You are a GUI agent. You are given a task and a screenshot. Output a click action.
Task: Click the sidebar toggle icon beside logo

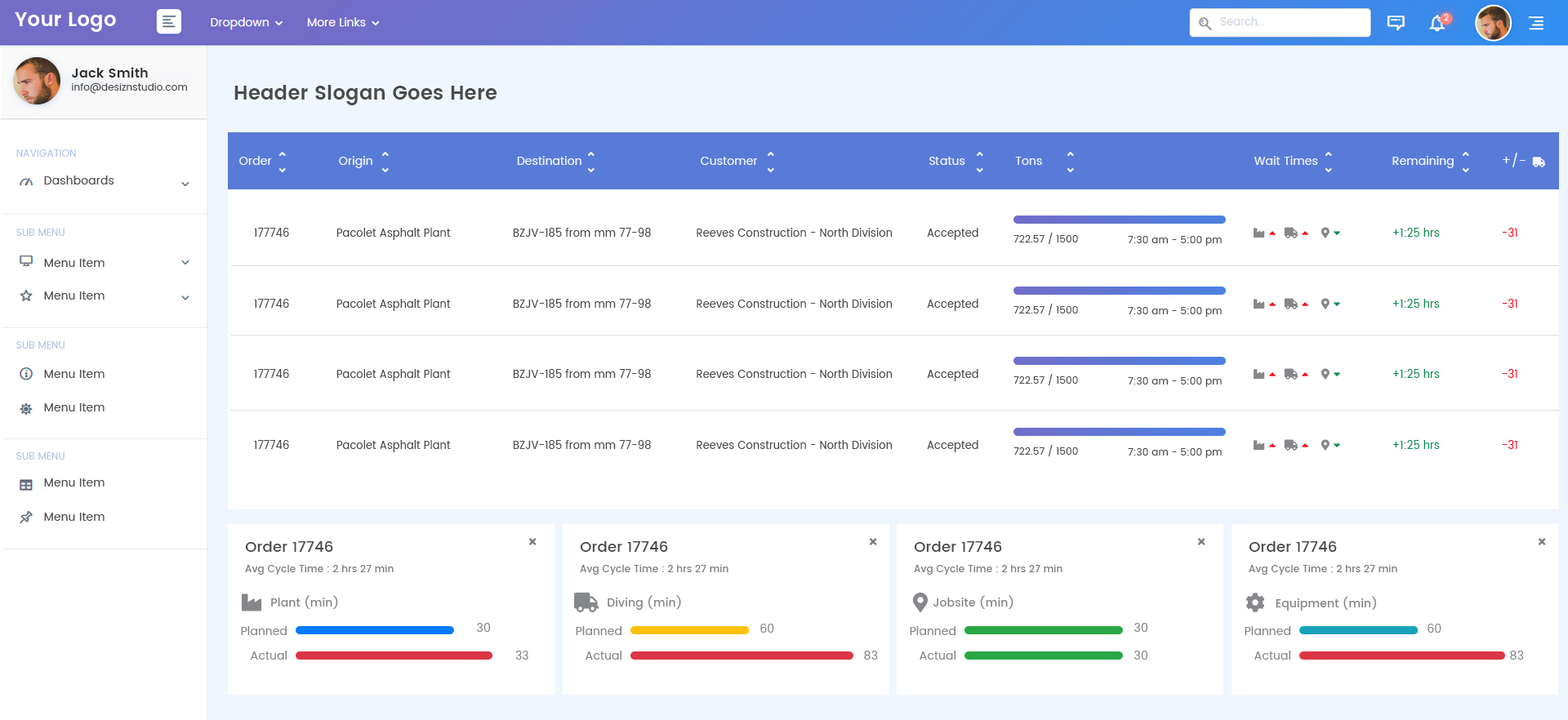point(169,22)
